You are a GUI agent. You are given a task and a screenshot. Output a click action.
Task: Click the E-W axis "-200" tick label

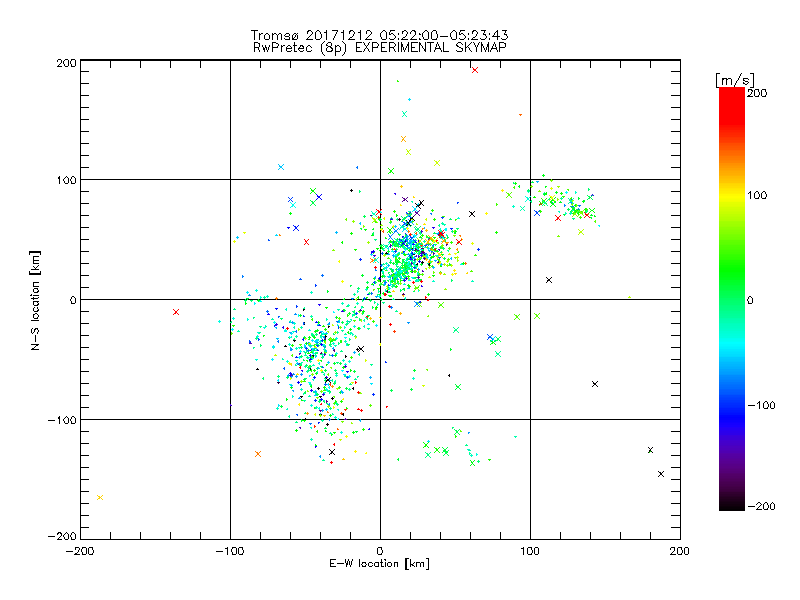[x=80, y=551]
